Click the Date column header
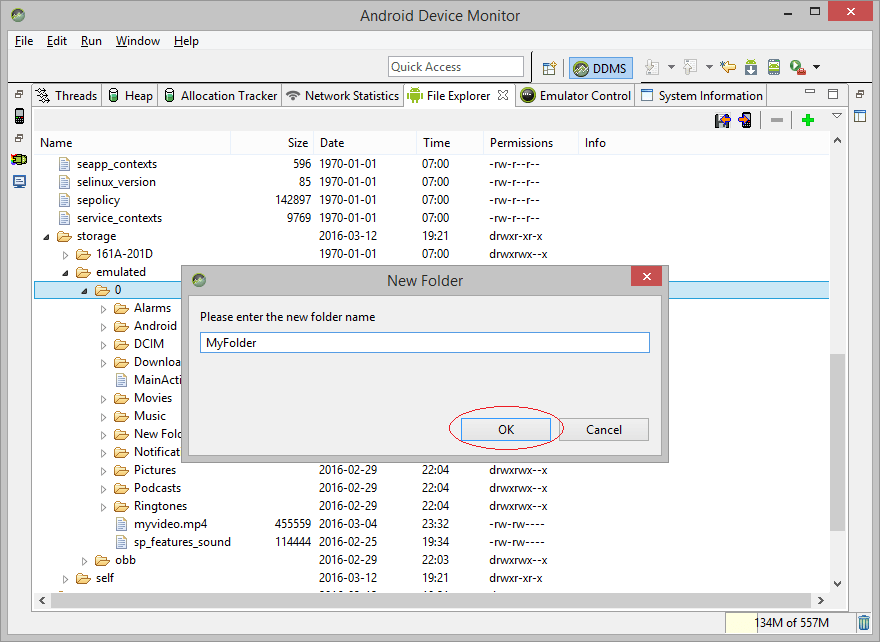The width and height of the screenshot is (880, 642). (x=365, y=143)
